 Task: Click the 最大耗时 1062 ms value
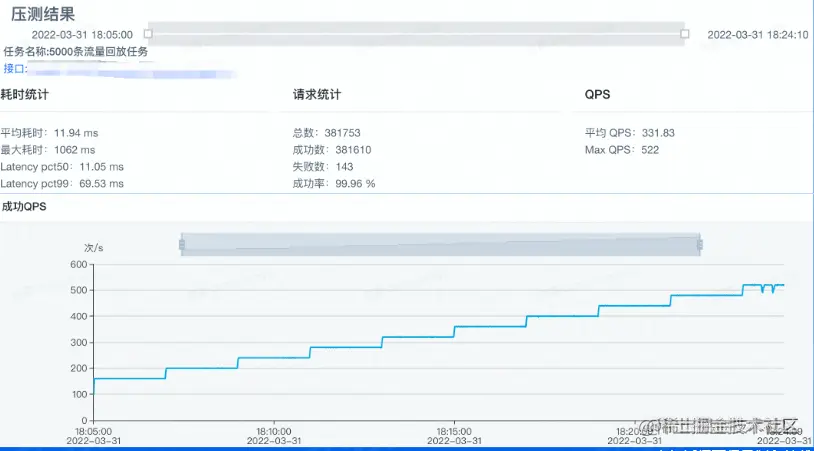point(74,150)
